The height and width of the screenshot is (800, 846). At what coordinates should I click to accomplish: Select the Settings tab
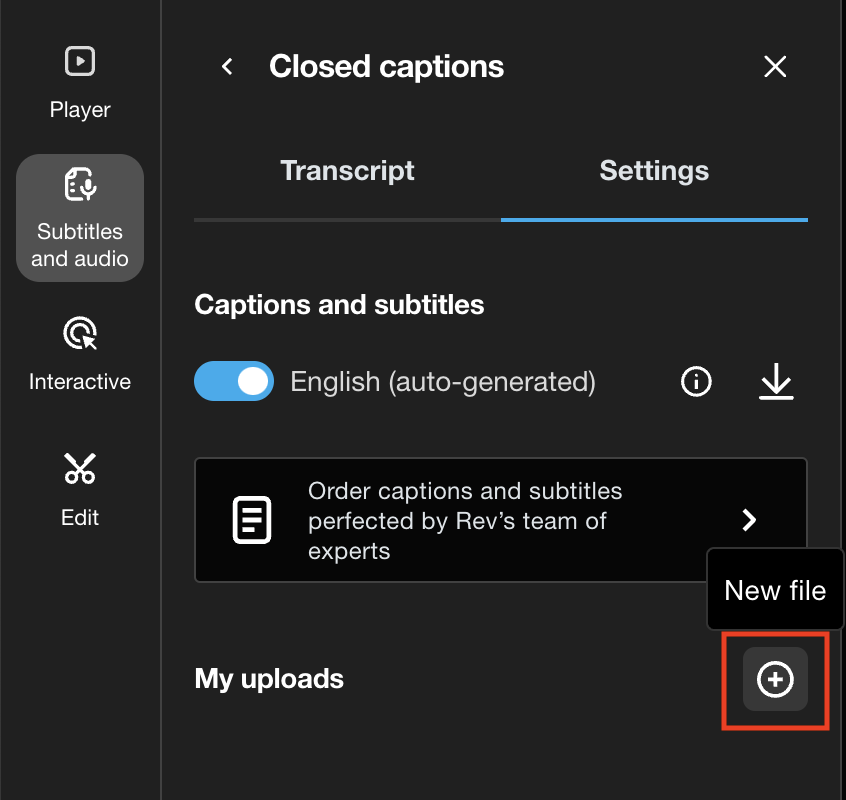tap(654, 171)
